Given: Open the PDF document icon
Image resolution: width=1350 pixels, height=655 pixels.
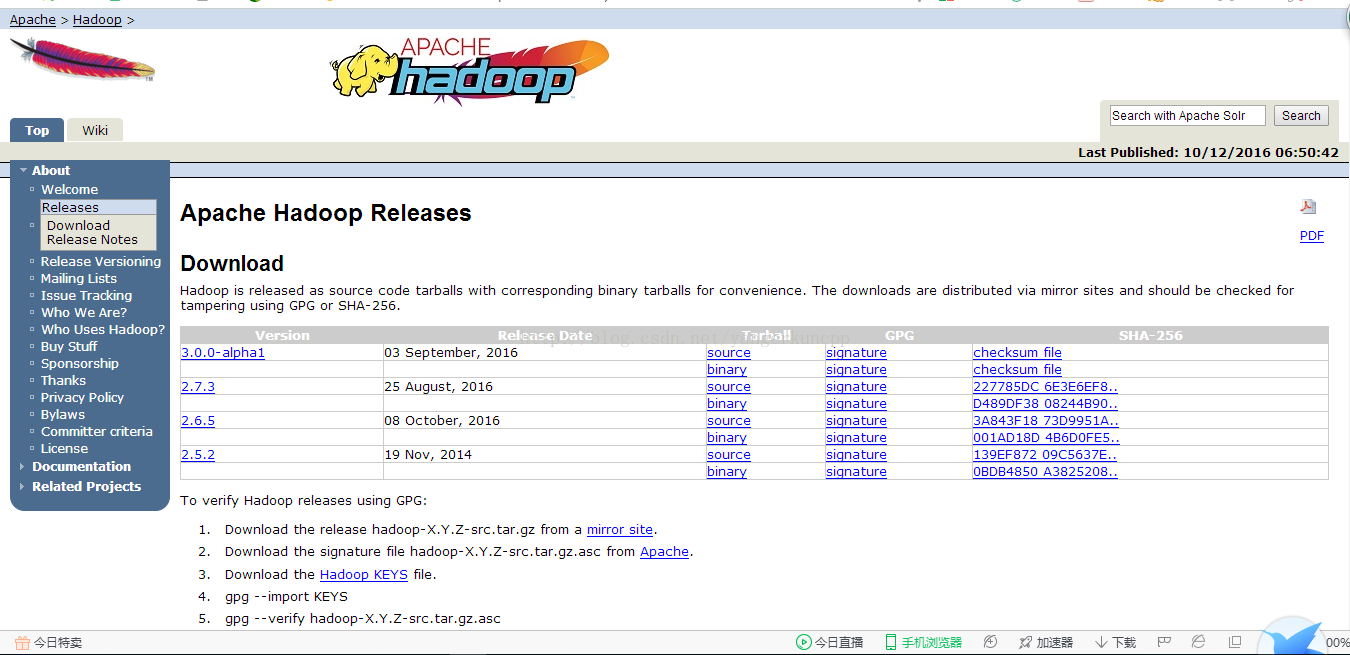Looking at the screenshot, I should (1308, 207).
